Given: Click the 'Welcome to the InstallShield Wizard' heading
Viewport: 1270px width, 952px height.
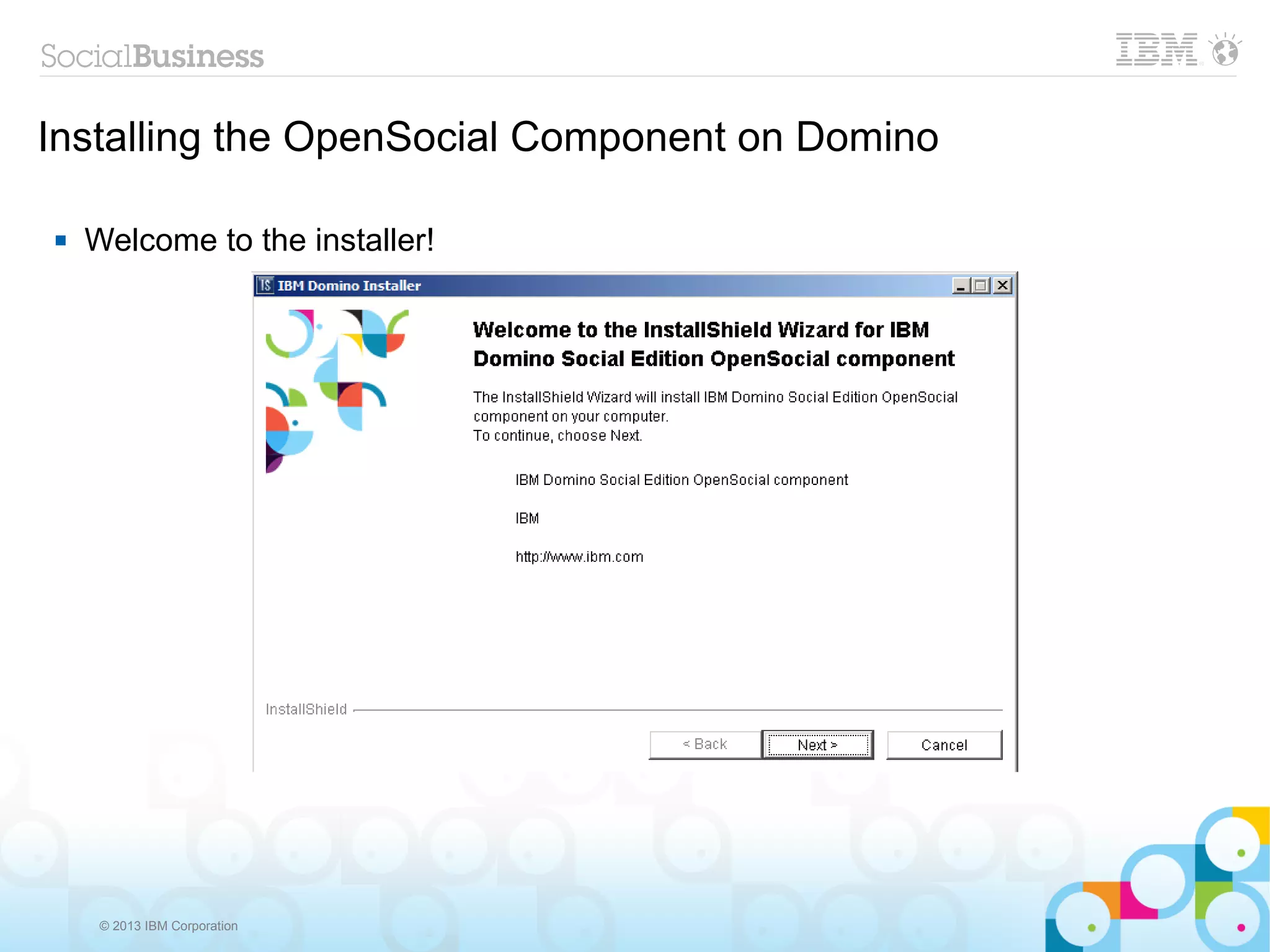Looking at the screenshot, I should pyautogui.click(x=714, y=344).
